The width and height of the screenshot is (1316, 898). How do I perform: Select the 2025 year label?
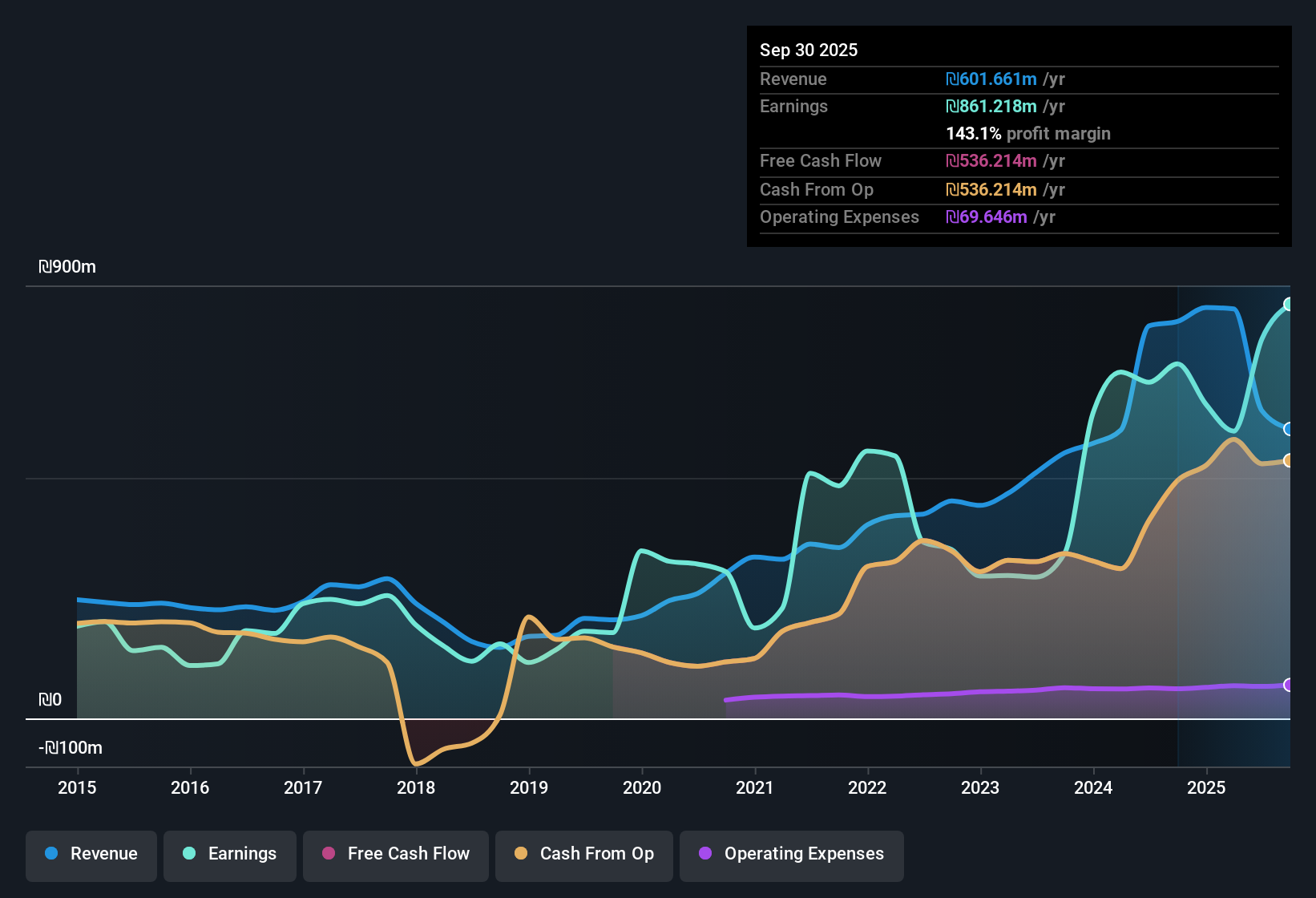point(1207,788)
